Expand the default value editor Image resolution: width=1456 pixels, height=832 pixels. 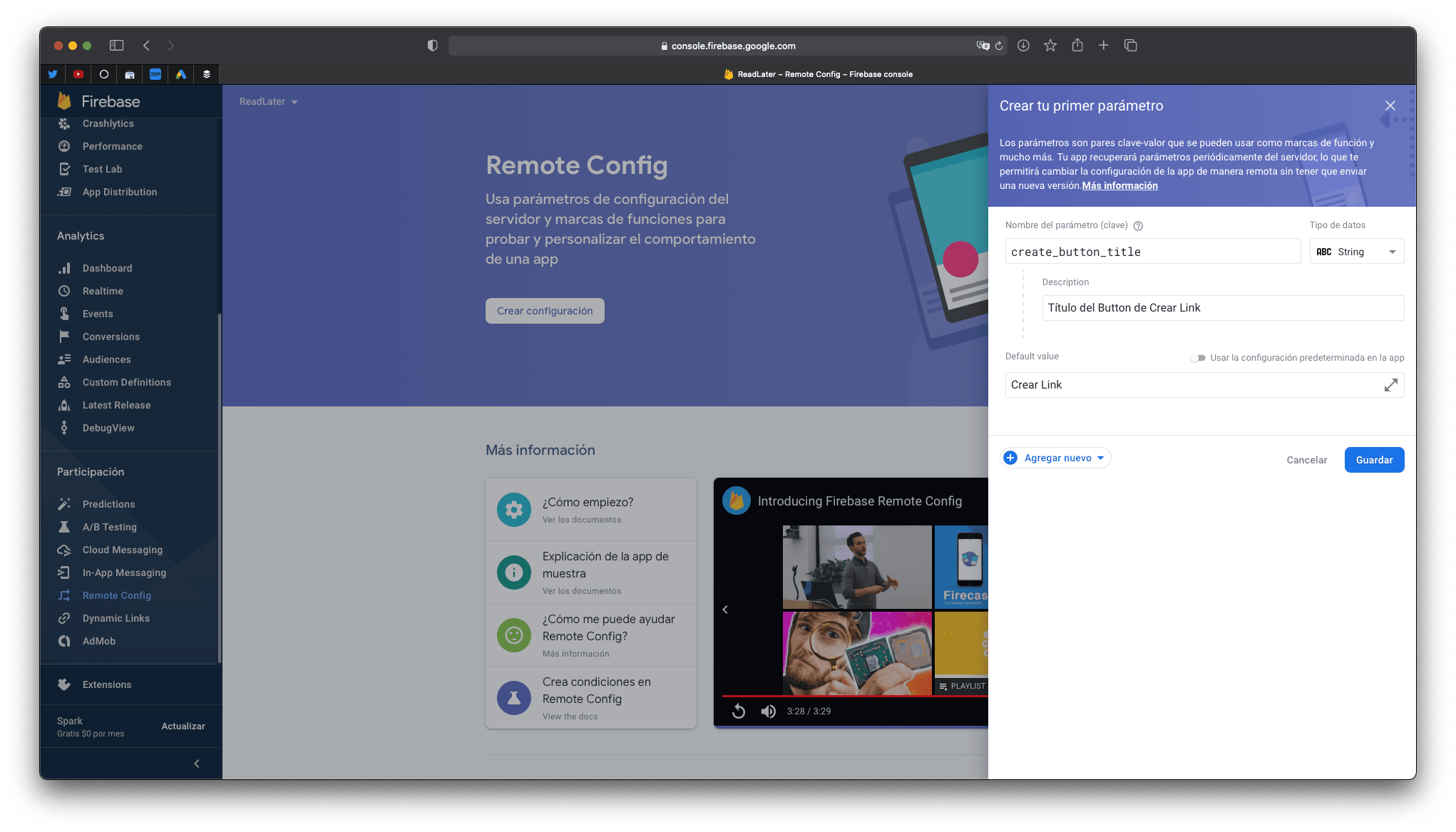click(1390, 385)
